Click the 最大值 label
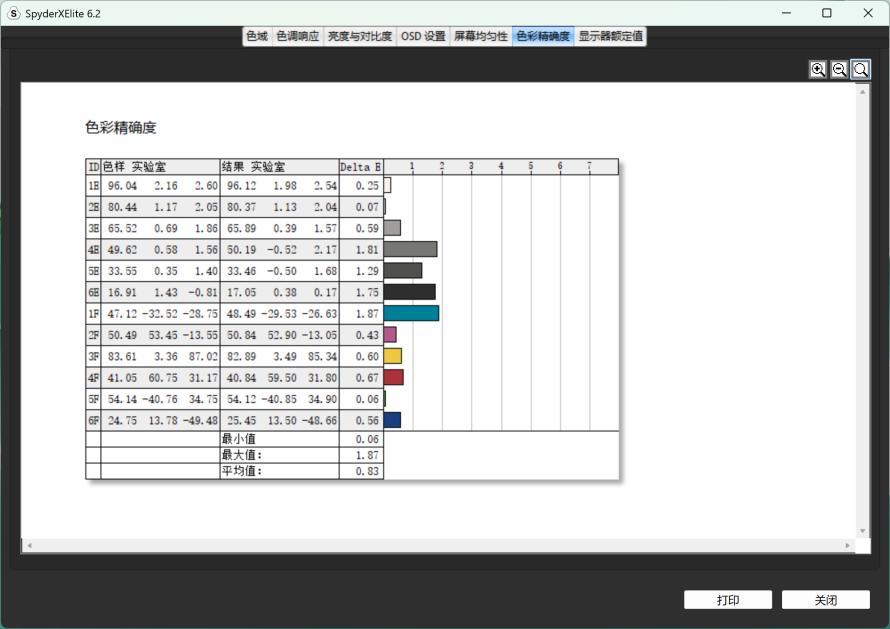The height and width of the screenshot is (629, 890). pos(241,455)
